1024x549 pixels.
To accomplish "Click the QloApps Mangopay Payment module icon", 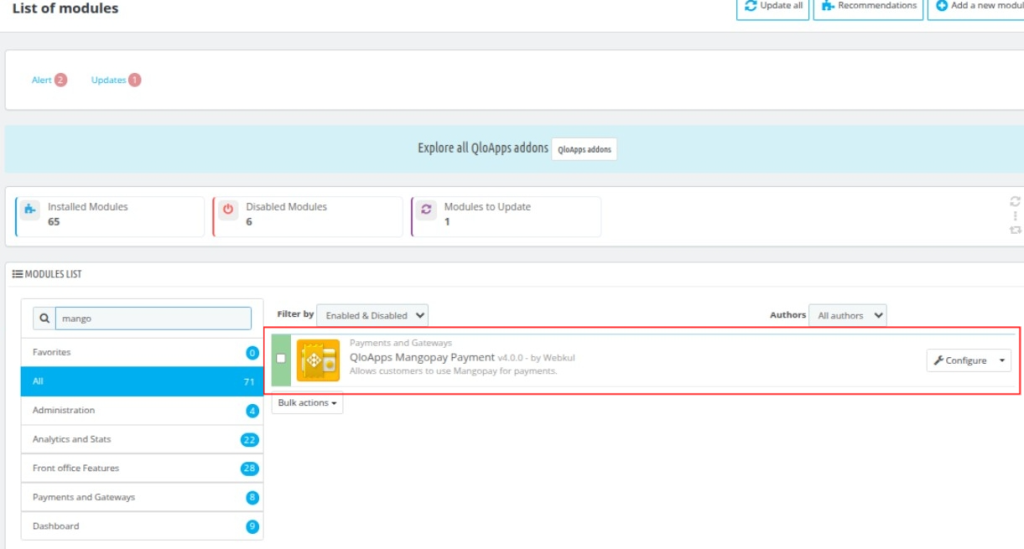I will (318, 360).
